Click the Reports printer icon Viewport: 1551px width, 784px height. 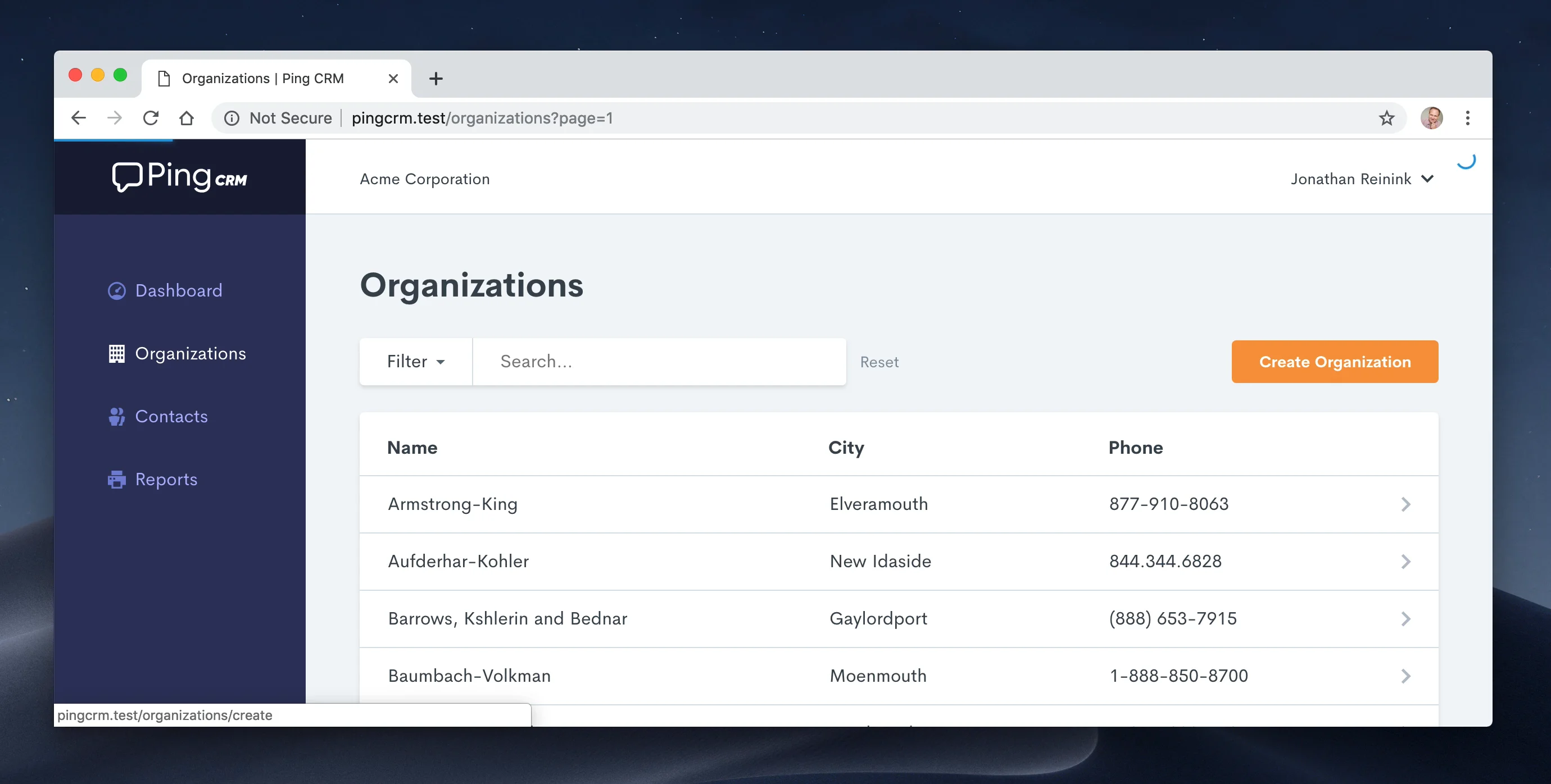tap(116, 480)
